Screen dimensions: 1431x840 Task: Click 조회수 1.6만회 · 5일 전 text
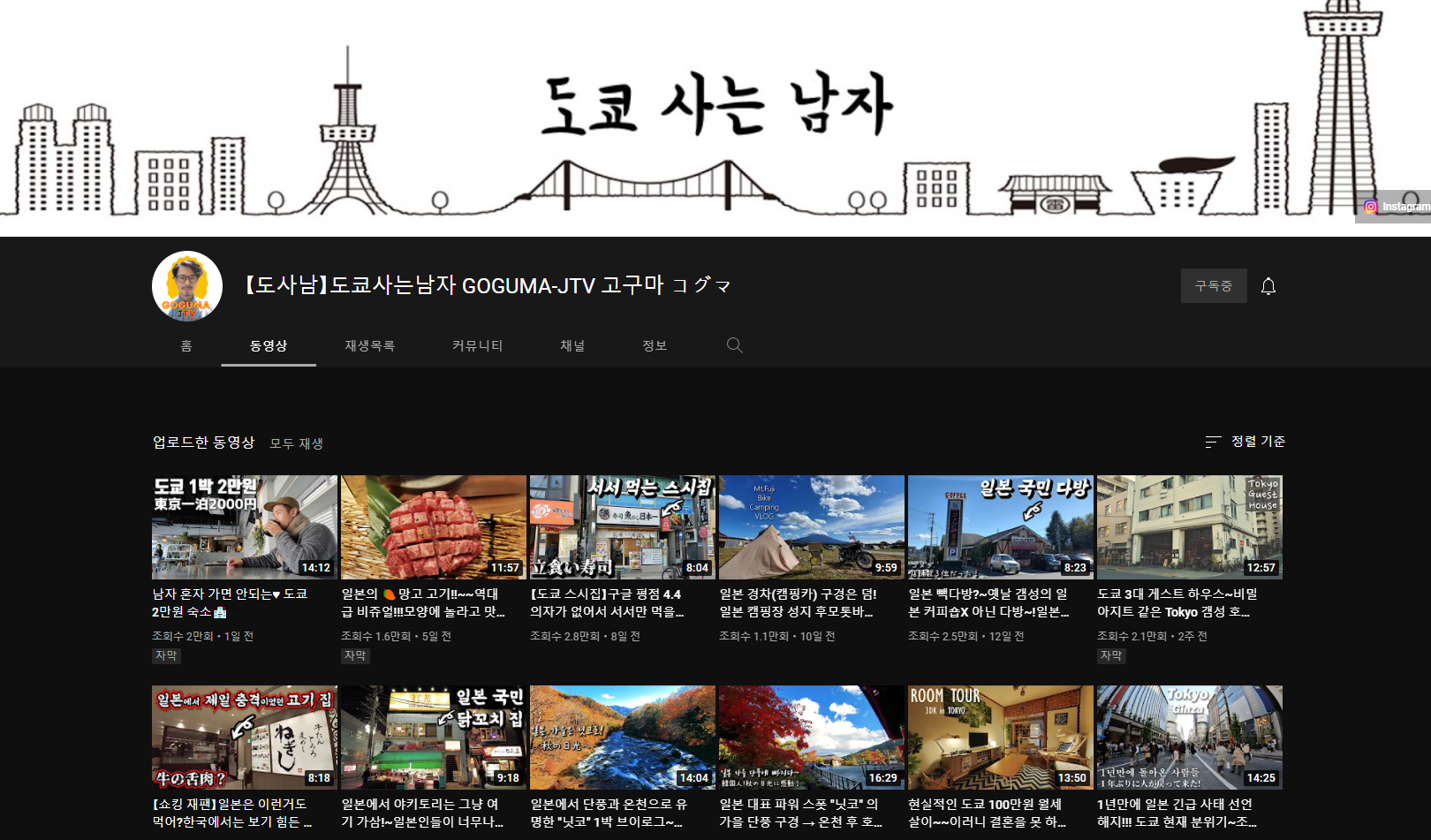pyautogui.click(x=396, y=636)
